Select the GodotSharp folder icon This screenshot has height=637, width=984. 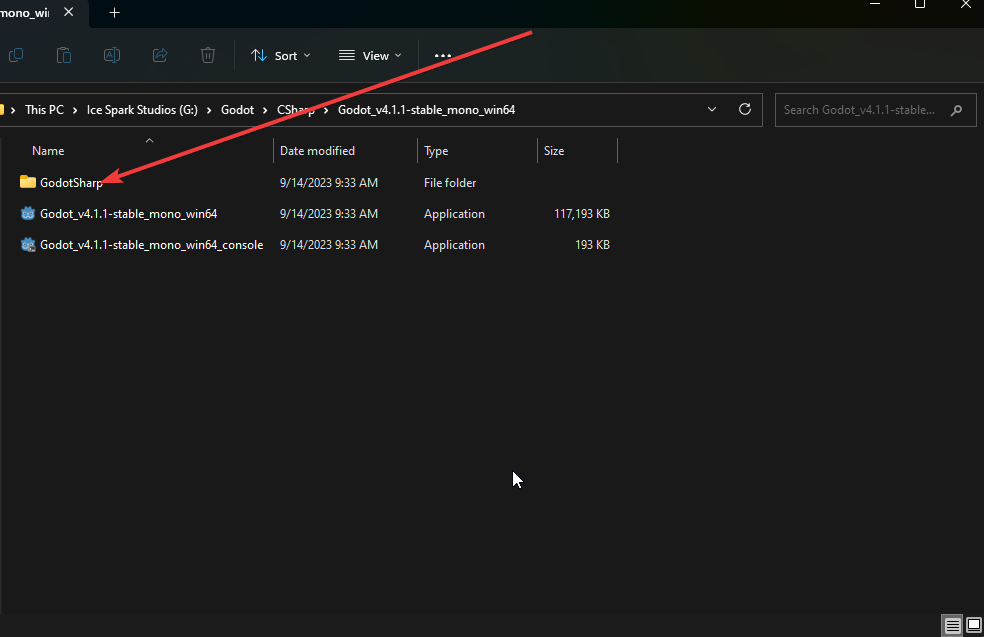coord(28,182)
